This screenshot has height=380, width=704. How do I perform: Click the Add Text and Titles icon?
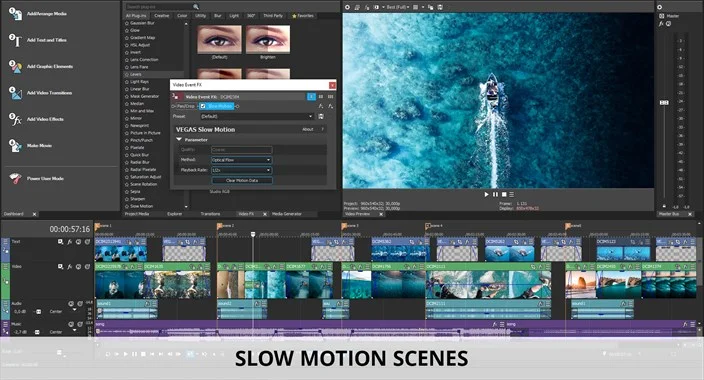click(x=15, y=40)
